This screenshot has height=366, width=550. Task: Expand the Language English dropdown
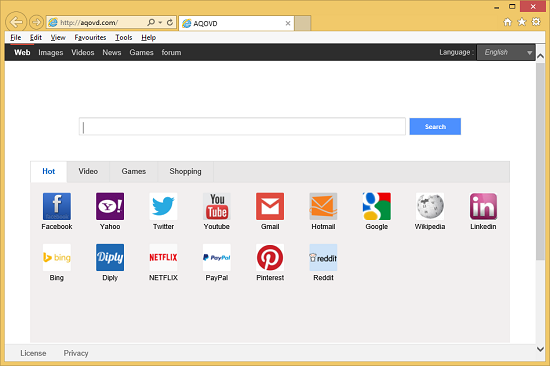pyautogui.click(x=506, y=52)
